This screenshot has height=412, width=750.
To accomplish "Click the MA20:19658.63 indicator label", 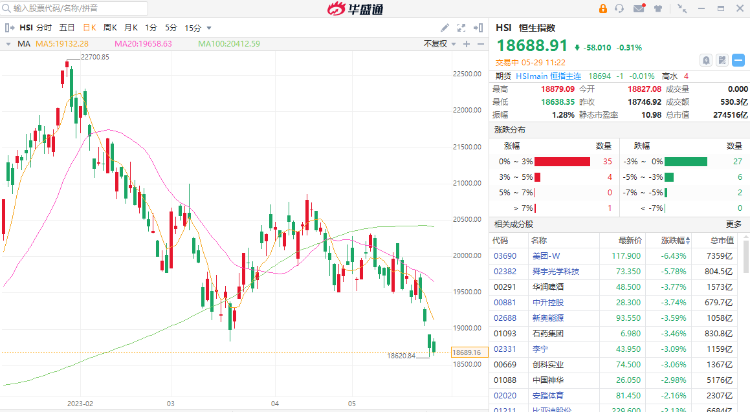I will (x=143, y=44).
